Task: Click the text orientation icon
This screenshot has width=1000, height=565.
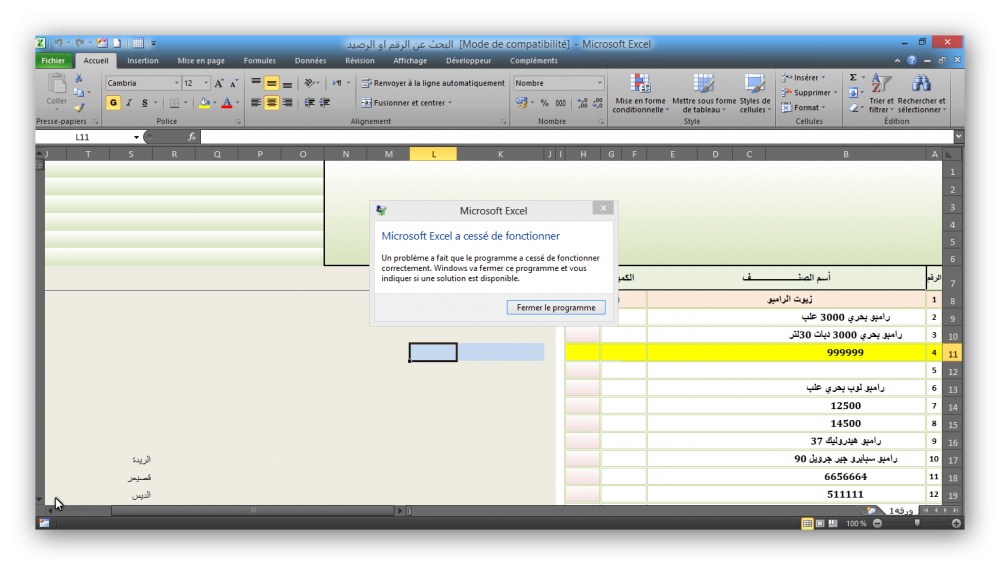Action: (x=309, y=83)
